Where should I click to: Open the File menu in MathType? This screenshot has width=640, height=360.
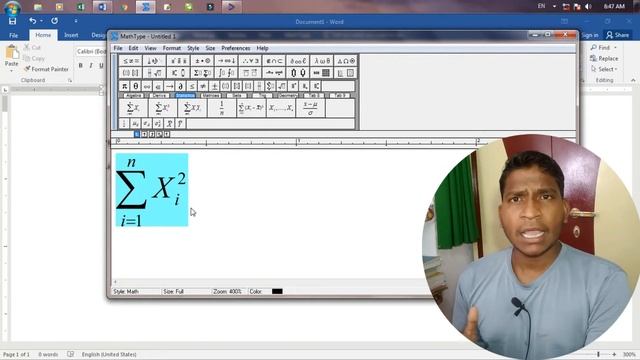tap(118, 48)
